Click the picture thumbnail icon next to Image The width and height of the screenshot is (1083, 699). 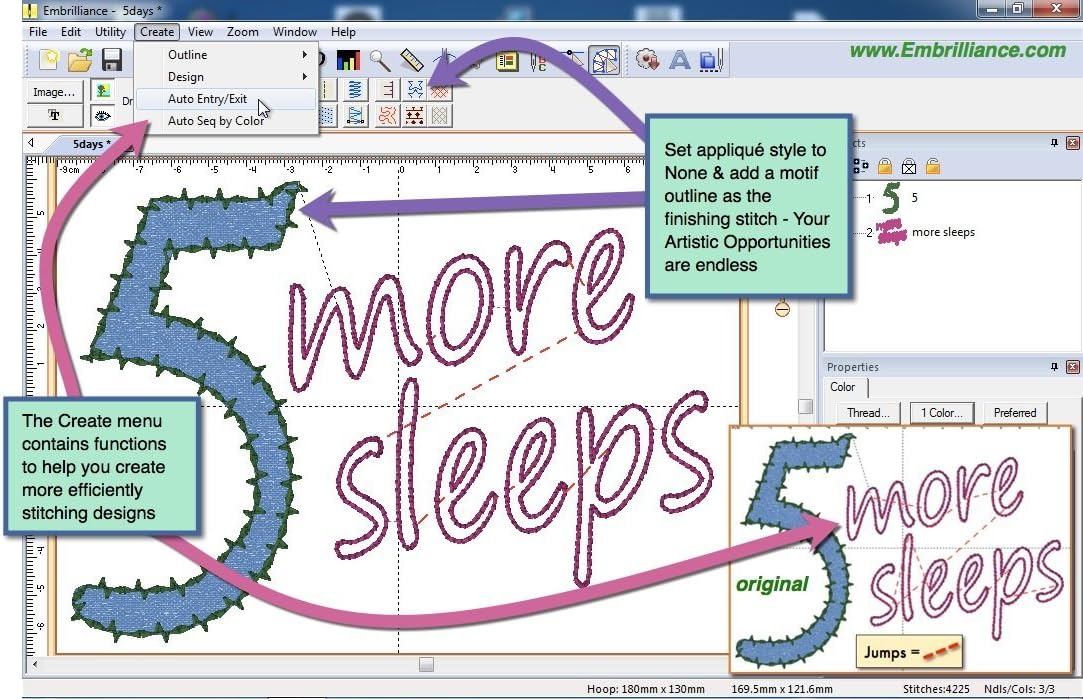point(103,90)
